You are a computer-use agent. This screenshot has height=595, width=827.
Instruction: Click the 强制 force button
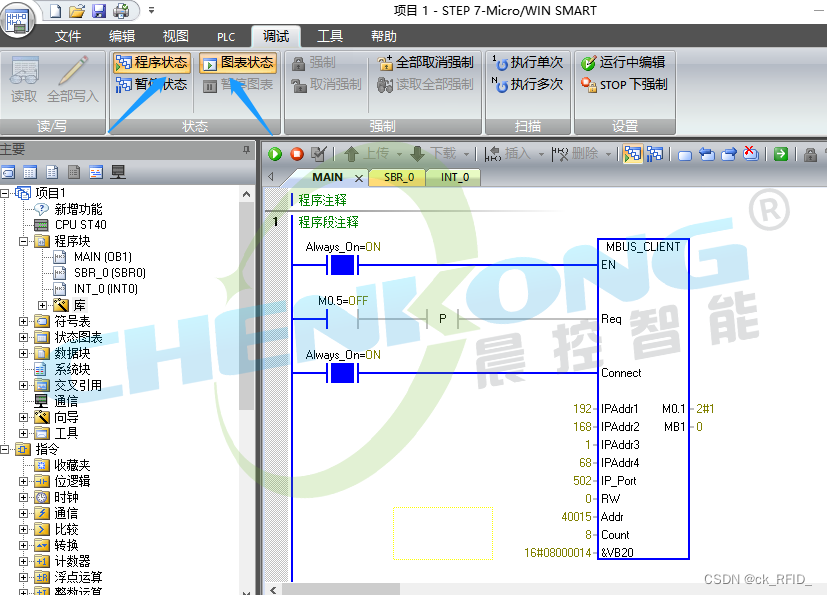(x=313, y=63)
